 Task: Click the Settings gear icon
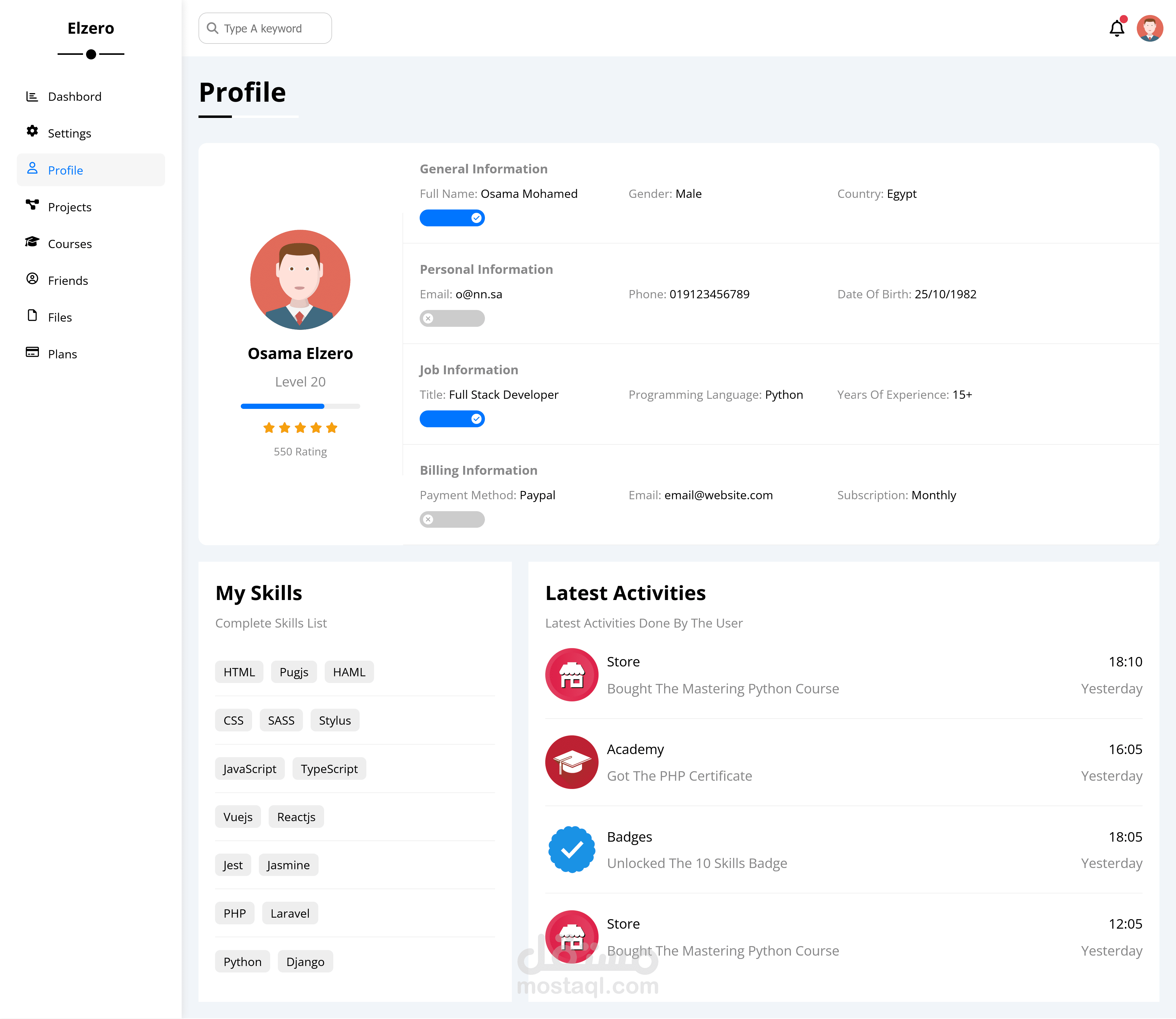pyautogui.click(x=32, y=131)
